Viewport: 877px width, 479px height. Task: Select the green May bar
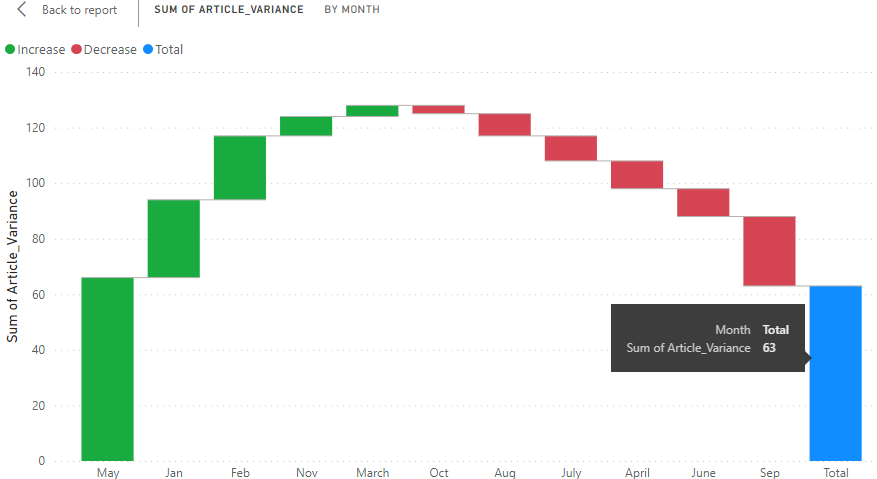click(107, 368)
